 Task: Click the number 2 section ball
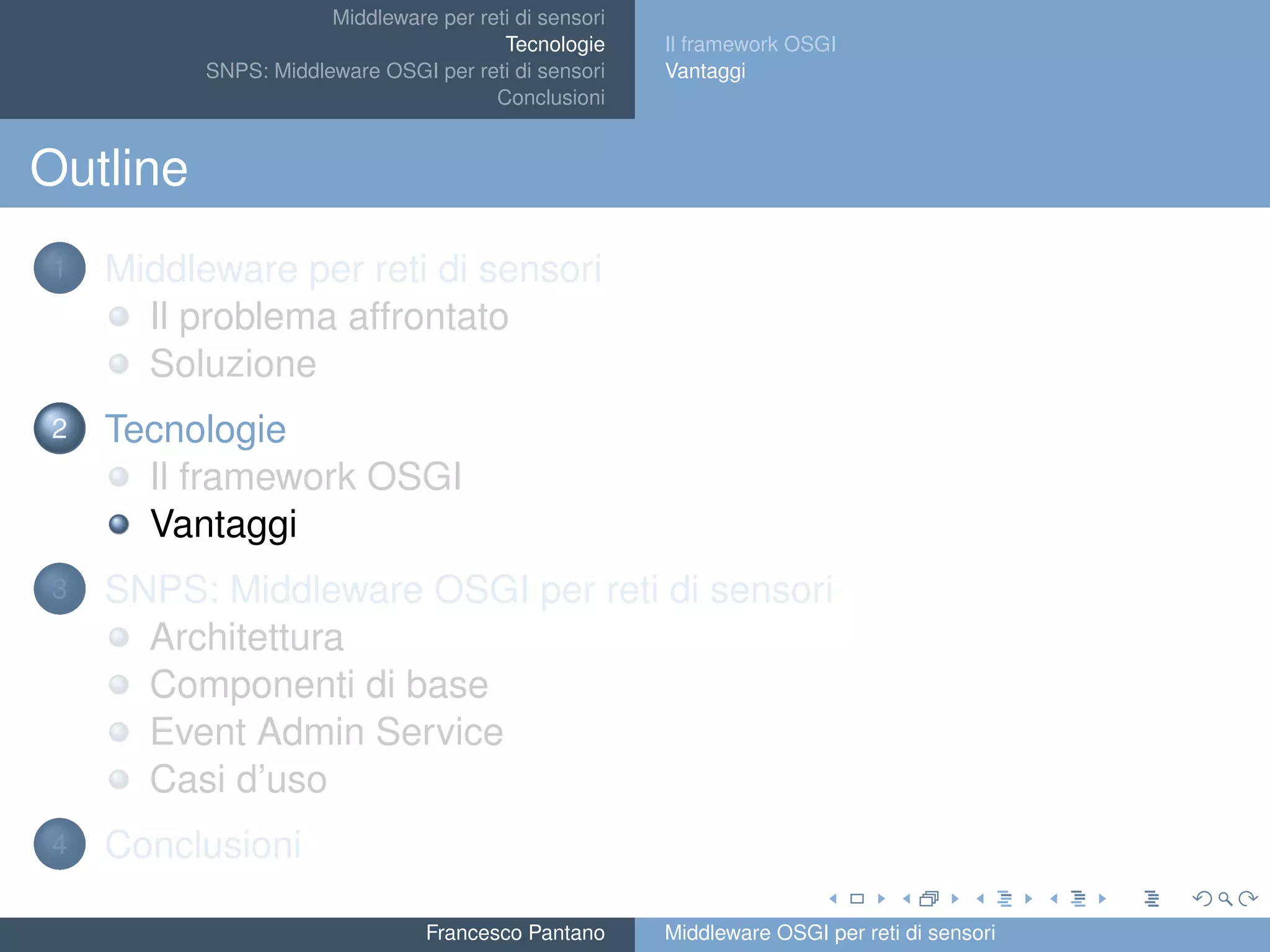click(60, 428)
